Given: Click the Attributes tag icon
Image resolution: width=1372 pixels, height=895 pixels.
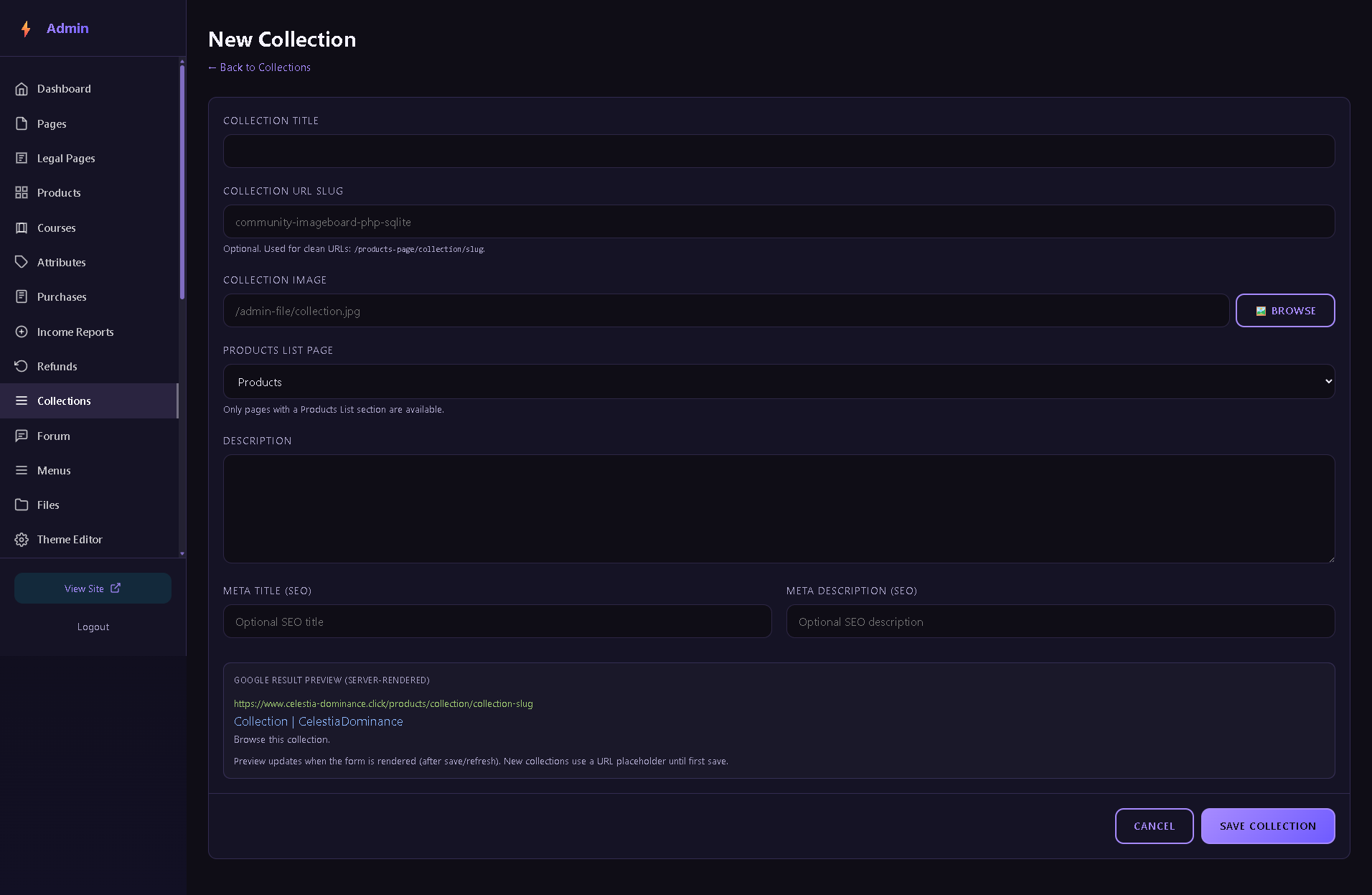Looking at the screenshot, I should coord(22,262).
